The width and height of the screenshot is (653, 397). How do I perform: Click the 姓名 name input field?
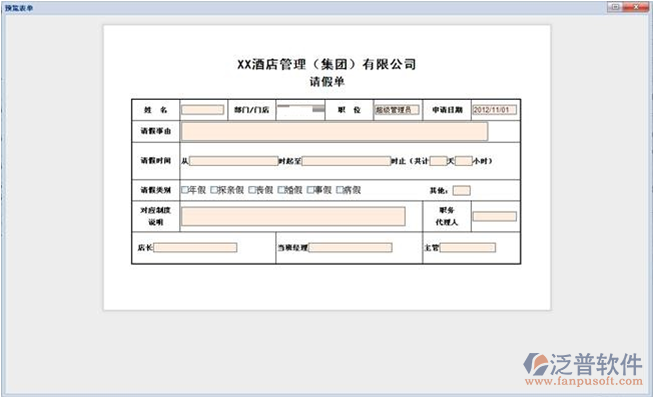tap(202, 110)
